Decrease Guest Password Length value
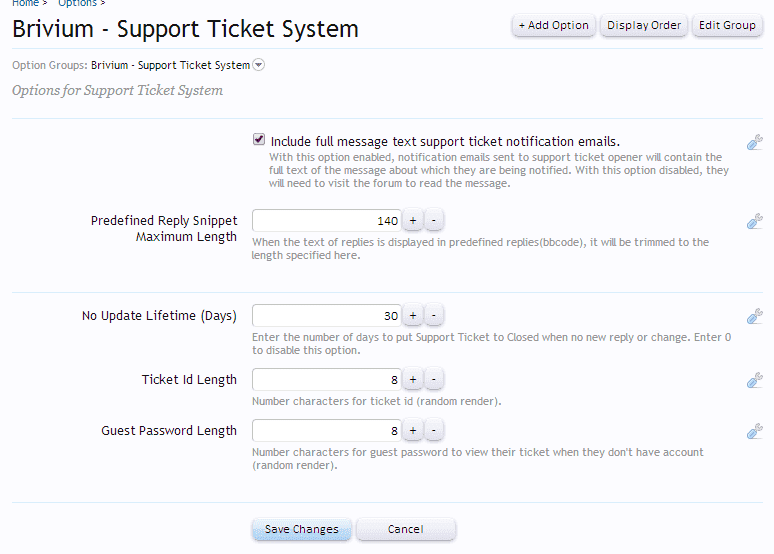The width and height of the screenshot is (774, 554). [434, 431]
